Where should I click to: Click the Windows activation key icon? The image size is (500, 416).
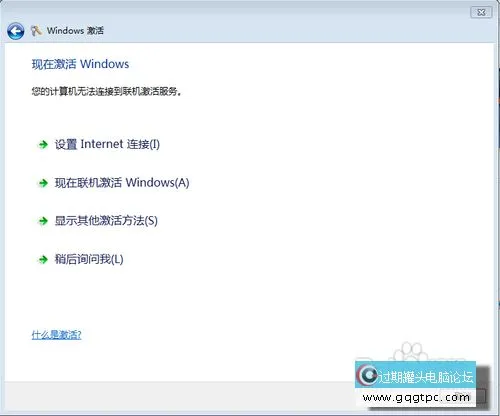point(36,31)
